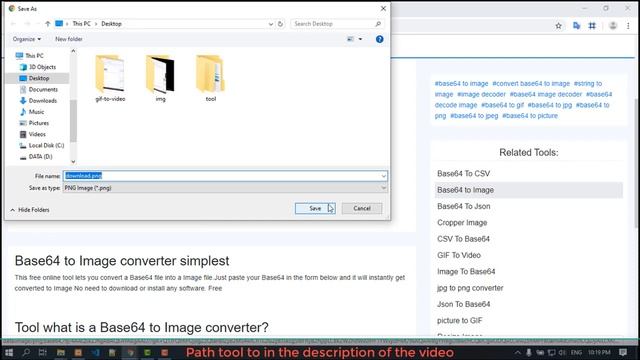640x360 pixels.
Task: Click the Cancel button in Save As dialog
Action: [x=362, y=209]
